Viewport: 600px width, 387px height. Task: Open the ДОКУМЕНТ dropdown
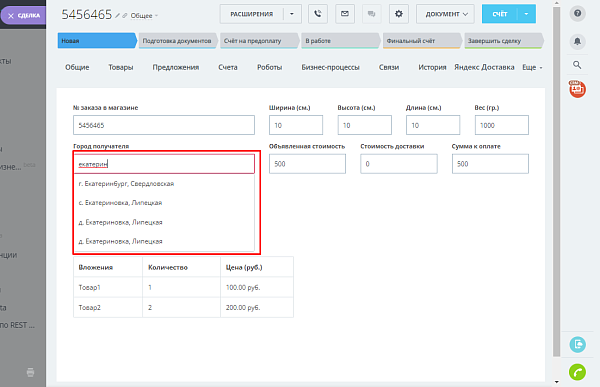[x=445, y=14]
